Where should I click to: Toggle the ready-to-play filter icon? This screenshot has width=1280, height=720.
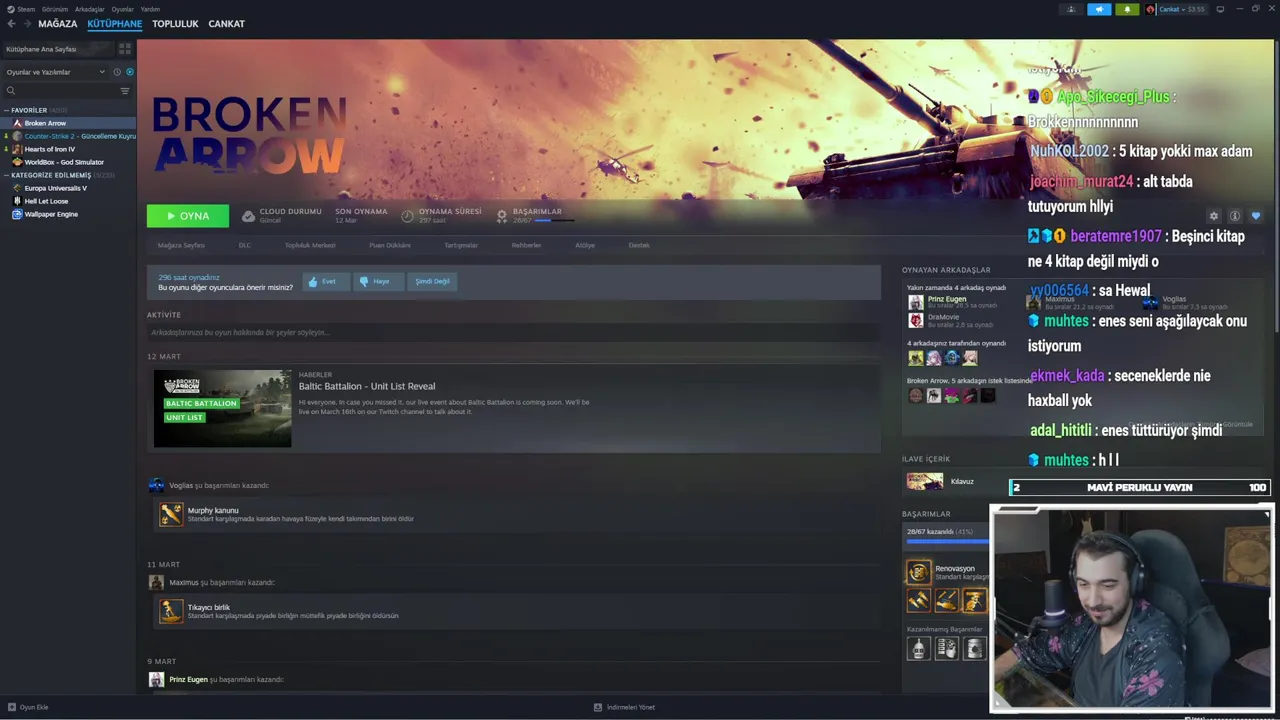(130, 72)
